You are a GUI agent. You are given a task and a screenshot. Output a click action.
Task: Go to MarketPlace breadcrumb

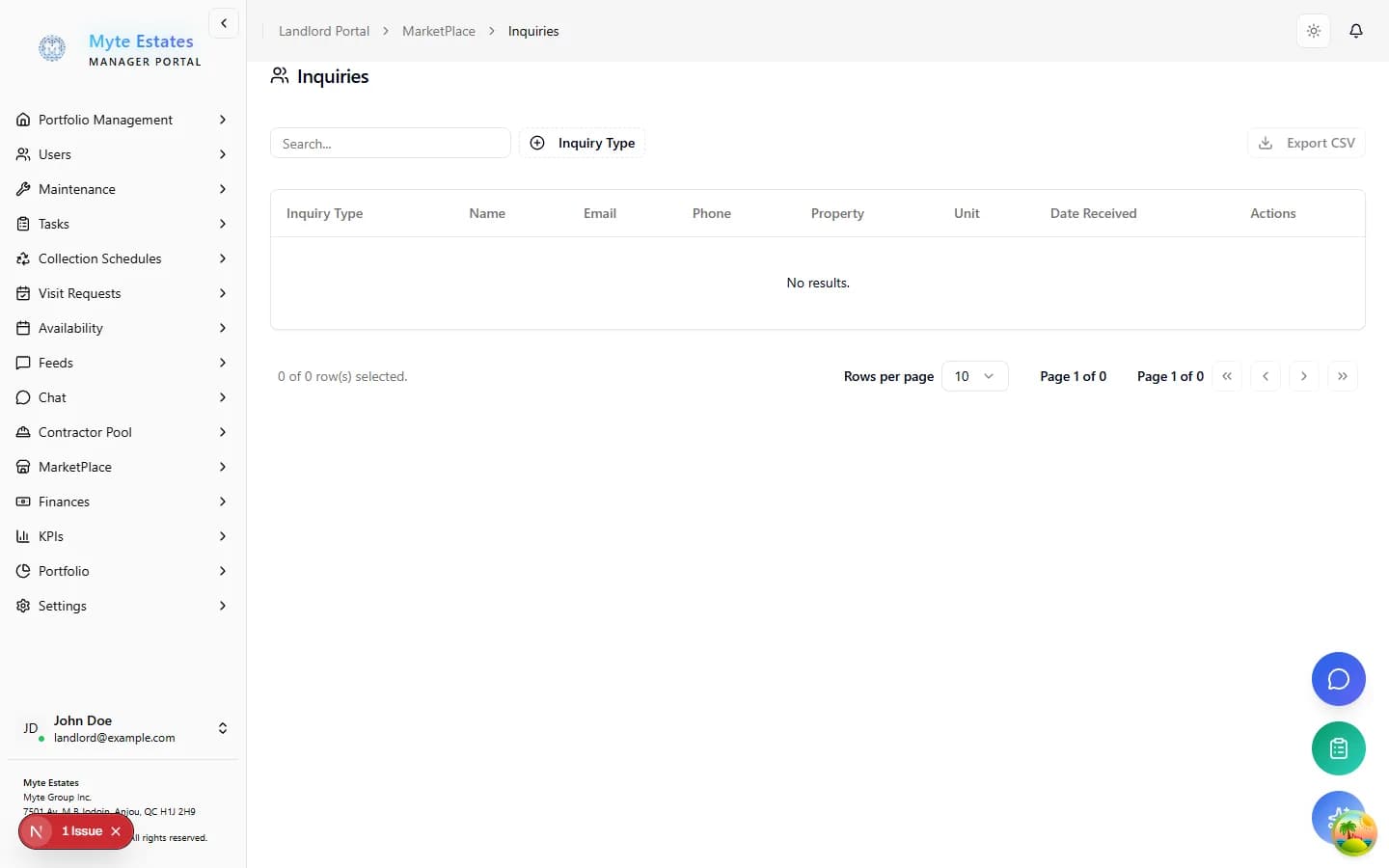coord(439,31)
